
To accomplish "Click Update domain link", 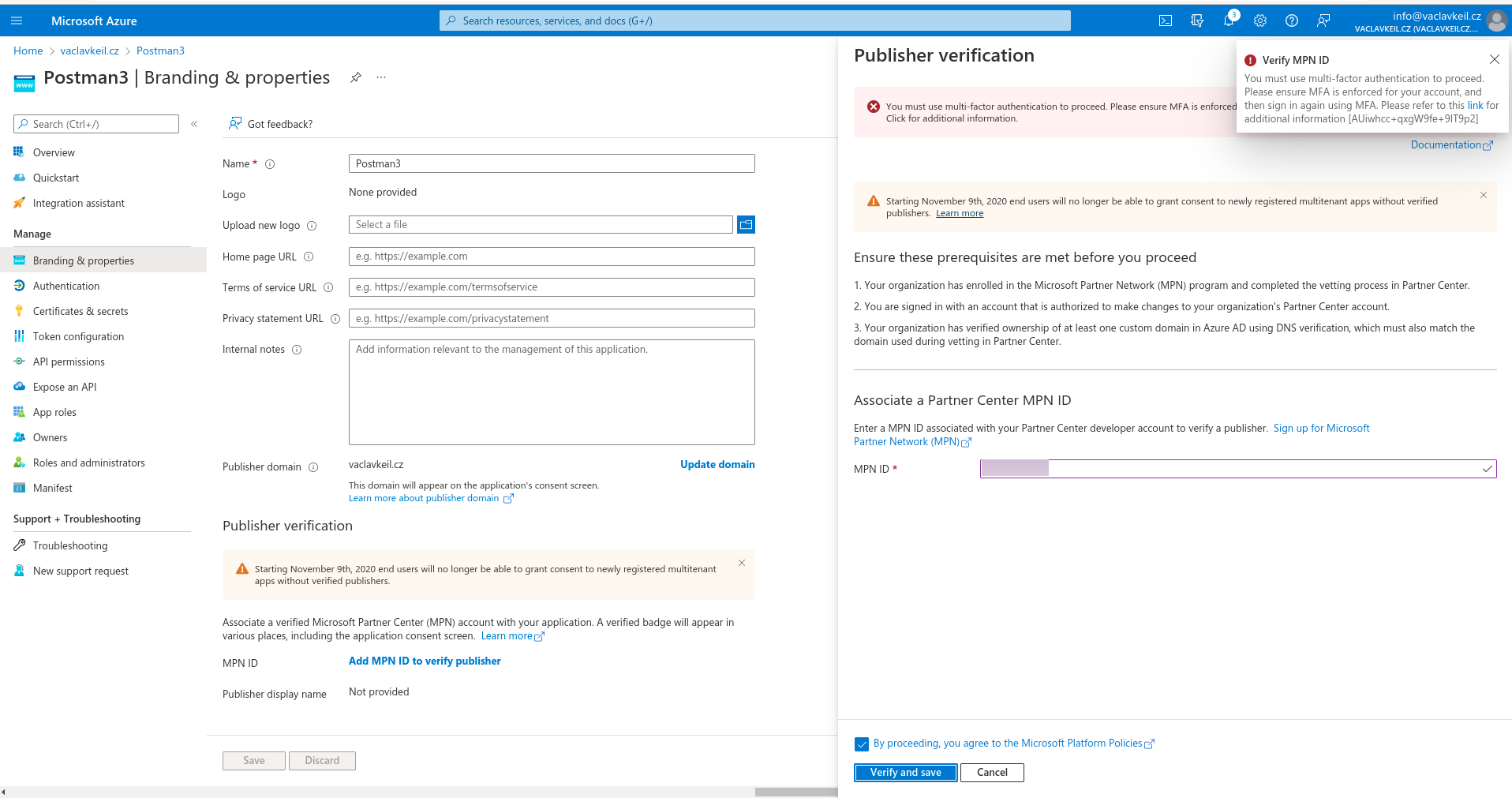I will pyautogui.click(x=717, y=465).
